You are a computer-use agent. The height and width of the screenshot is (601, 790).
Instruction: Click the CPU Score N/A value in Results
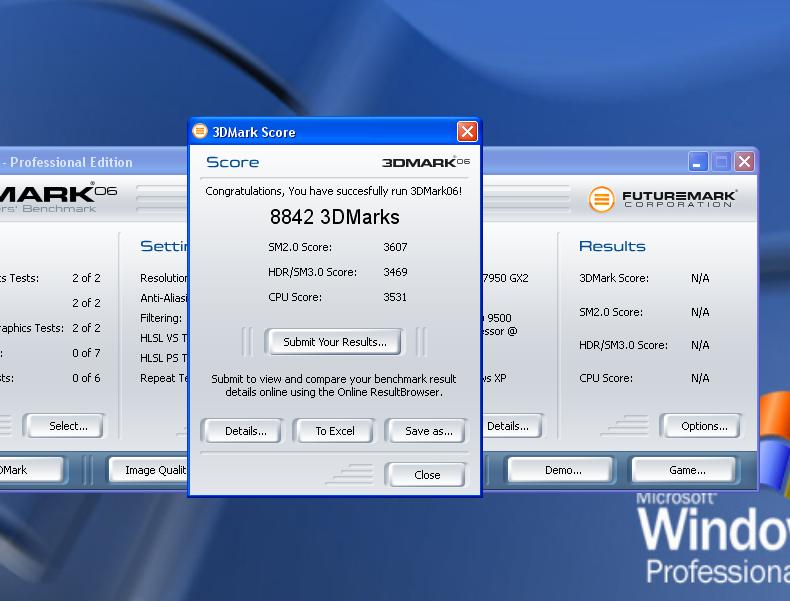click(x=700, y=378)
